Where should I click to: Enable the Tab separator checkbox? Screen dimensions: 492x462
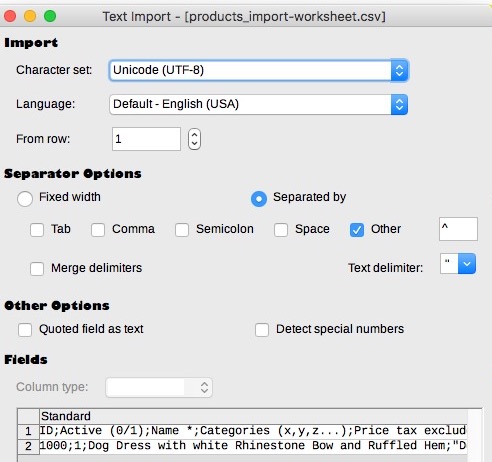(x=37, y=230)
